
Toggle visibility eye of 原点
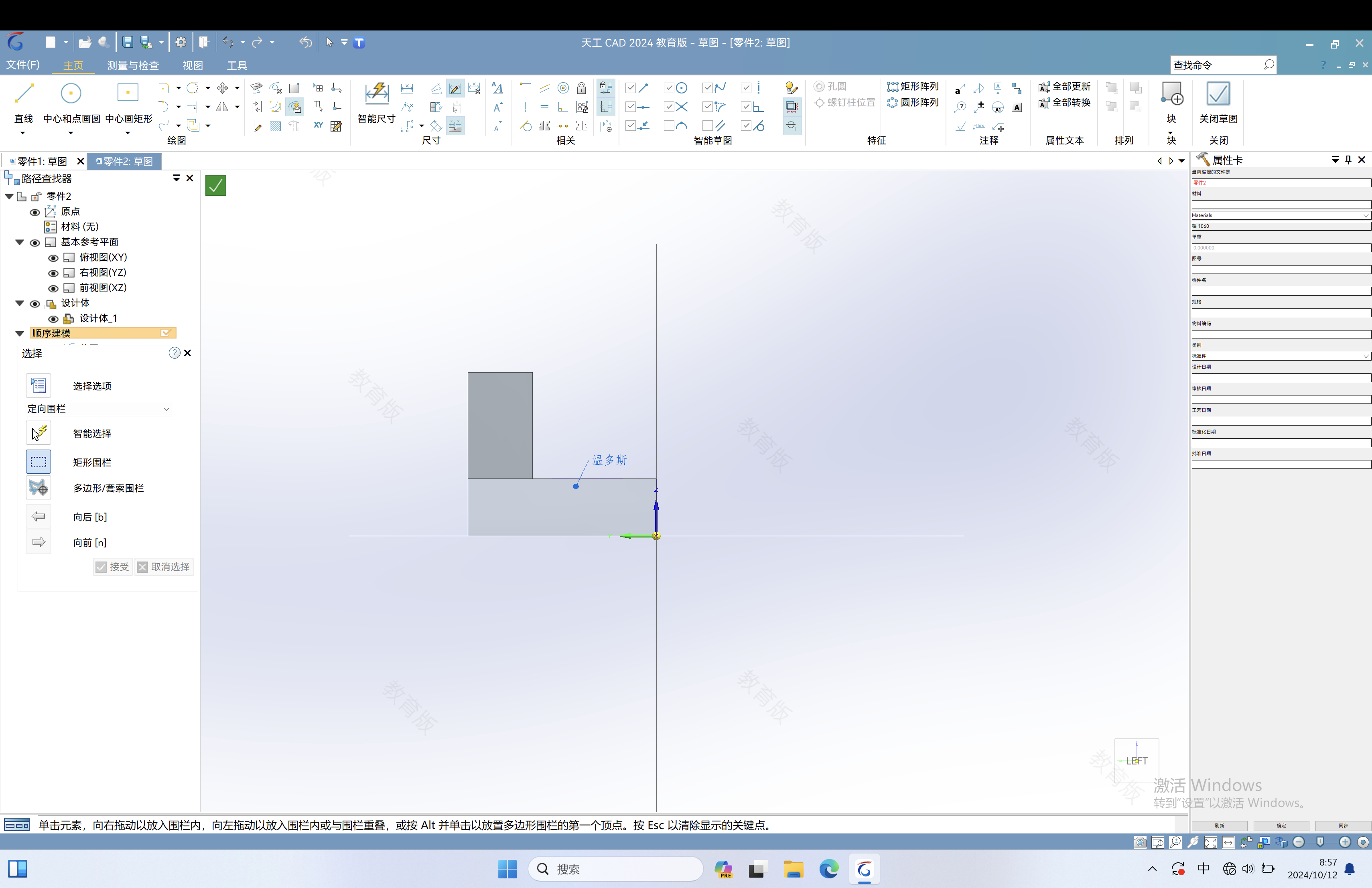[35, 212]
